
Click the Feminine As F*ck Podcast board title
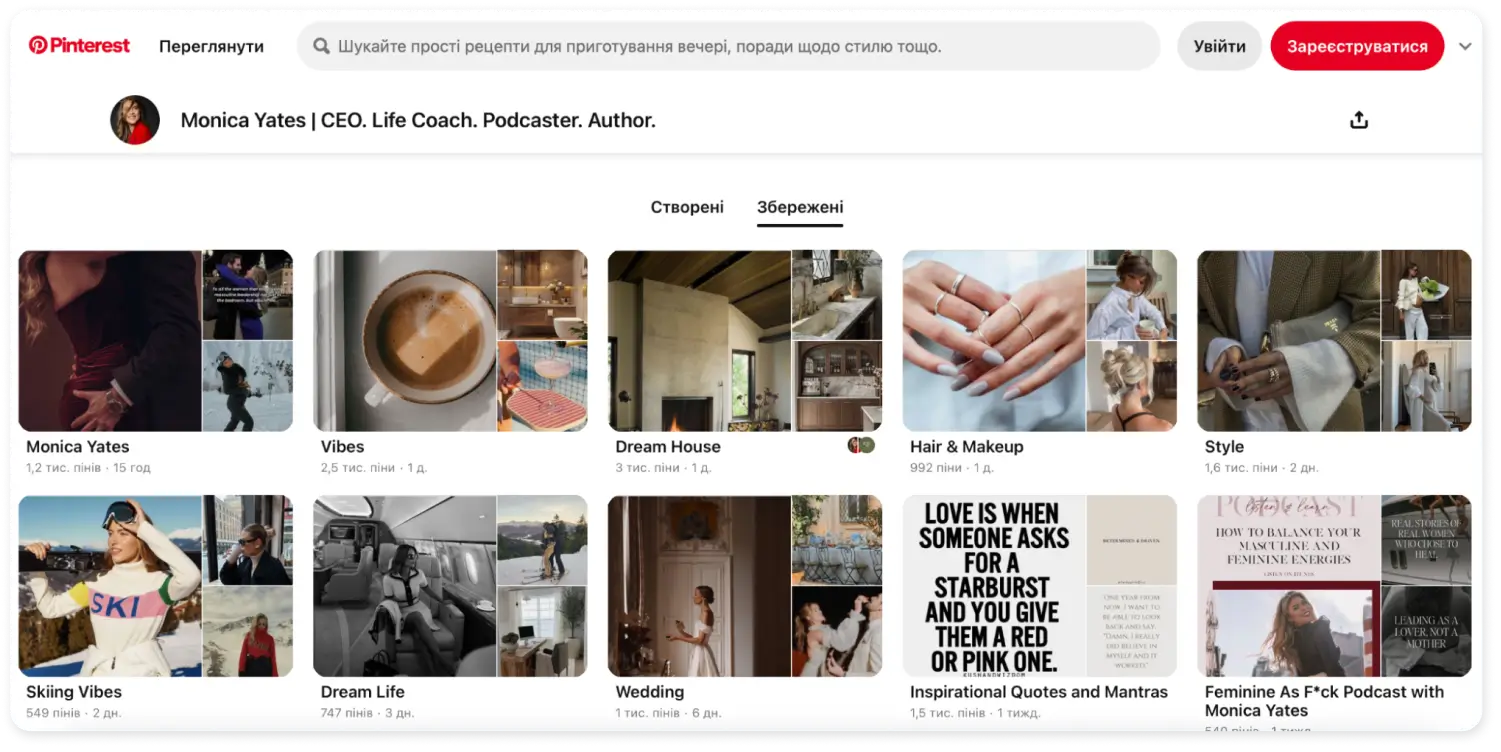[x=1324, y=701]
